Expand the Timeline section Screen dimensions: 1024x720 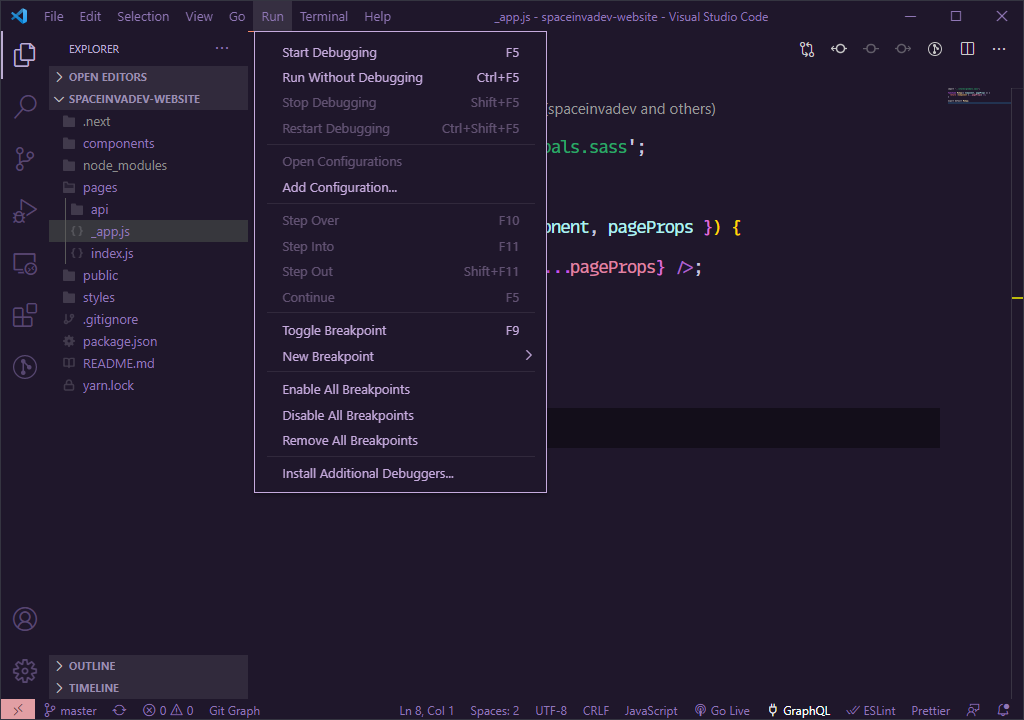tap(148, 688)
